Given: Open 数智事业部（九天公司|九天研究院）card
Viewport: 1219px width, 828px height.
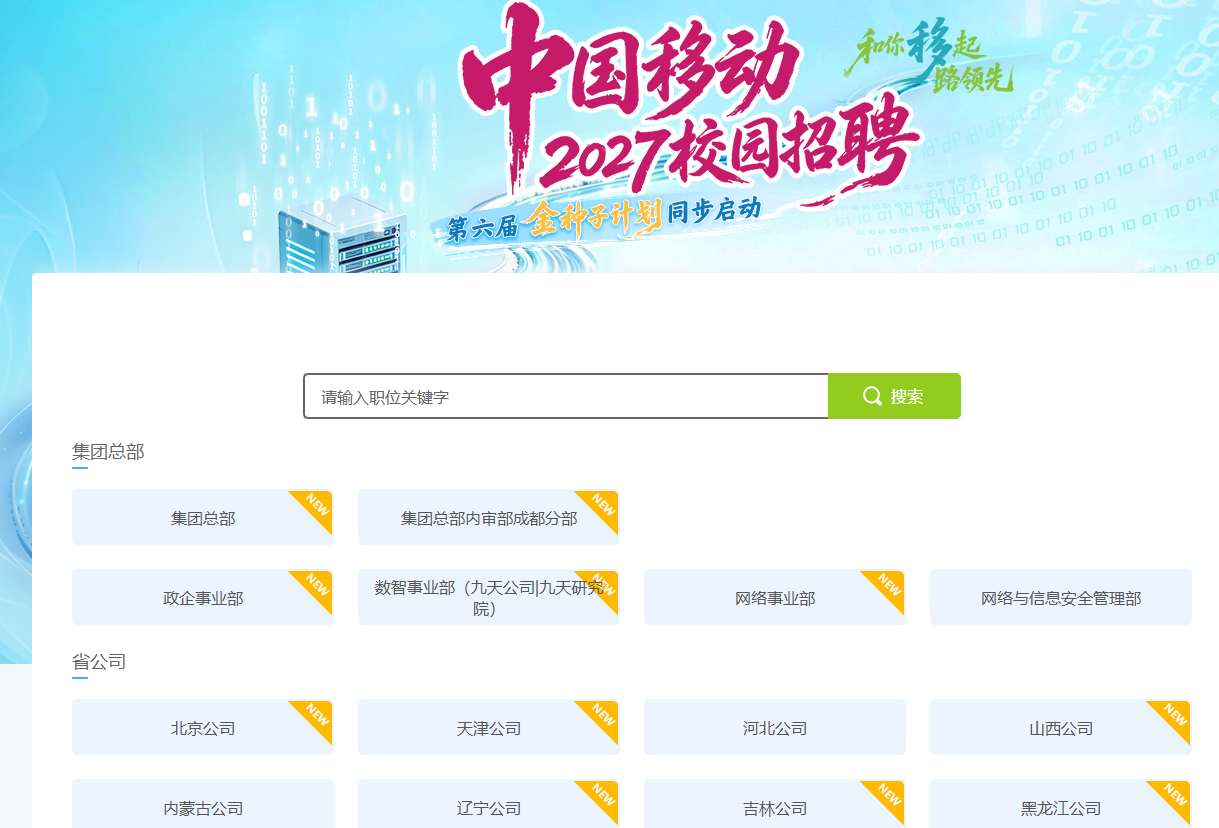Looking at the screenshot, I should pyautogui.click(x=489, y=597).
